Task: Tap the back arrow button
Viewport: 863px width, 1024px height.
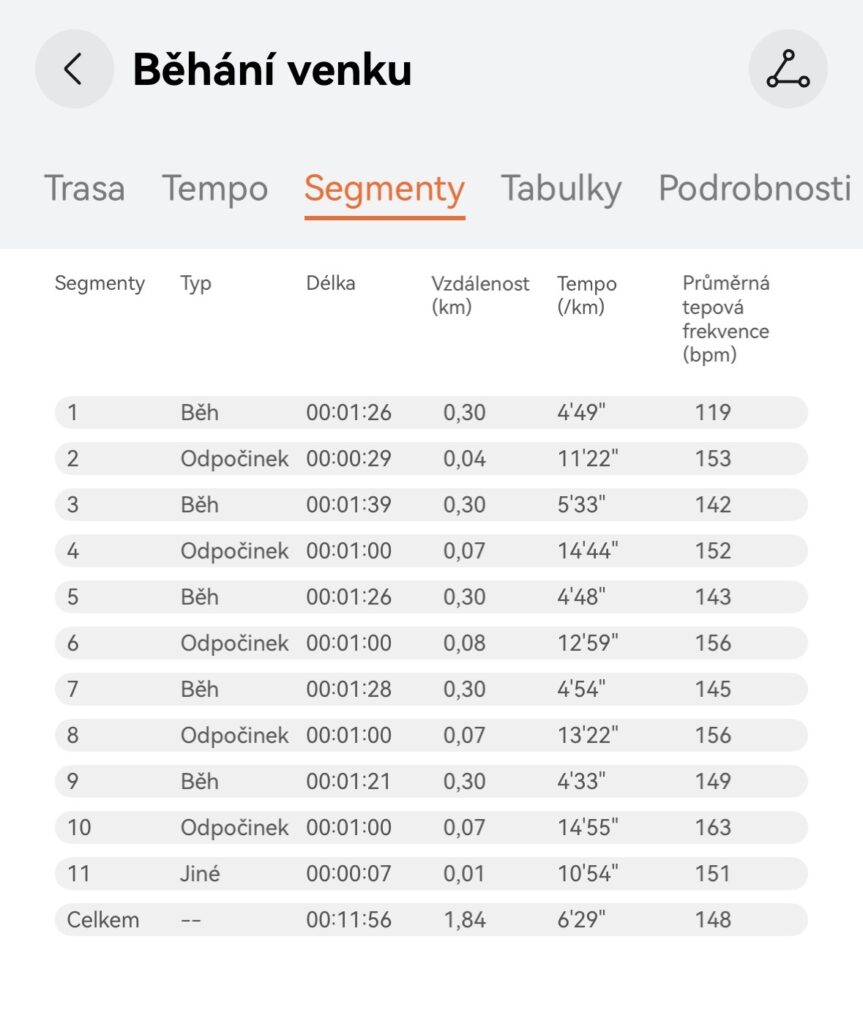Action: (x=73, y=69)
